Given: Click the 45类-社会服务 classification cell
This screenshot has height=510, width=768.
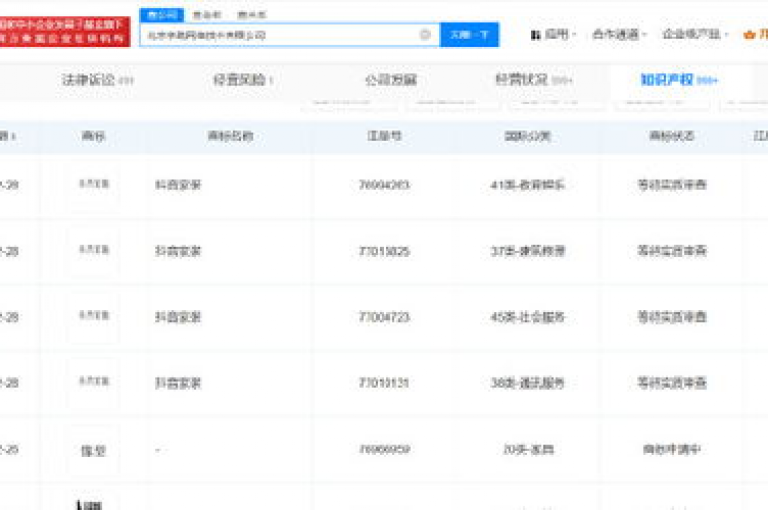Looking at the screenshot, I should (x=528, y=317).
